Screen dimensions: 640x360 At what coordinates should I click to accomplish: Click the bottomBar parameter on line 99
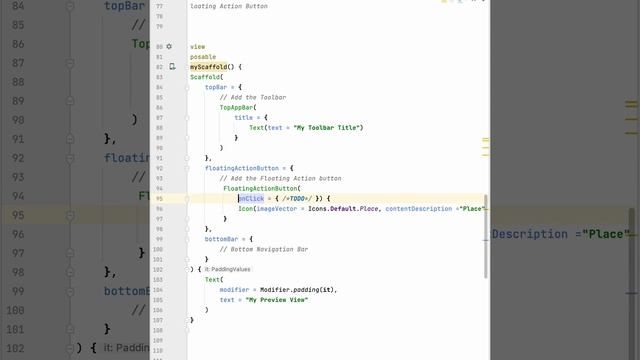[x=222, y=239]
